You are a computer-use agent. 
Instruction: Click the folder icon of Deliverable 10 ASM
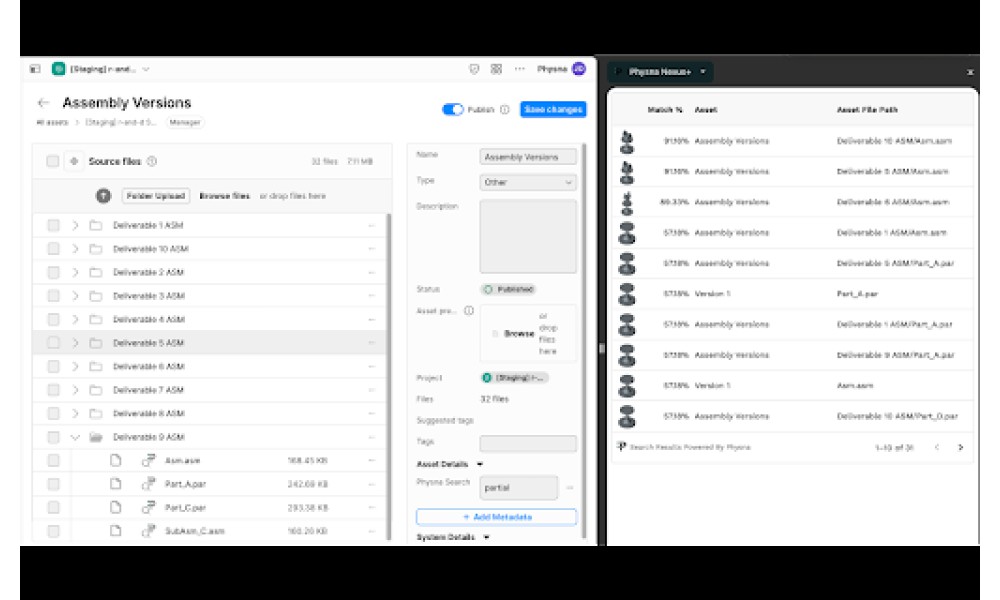click(x=96, y=249)
